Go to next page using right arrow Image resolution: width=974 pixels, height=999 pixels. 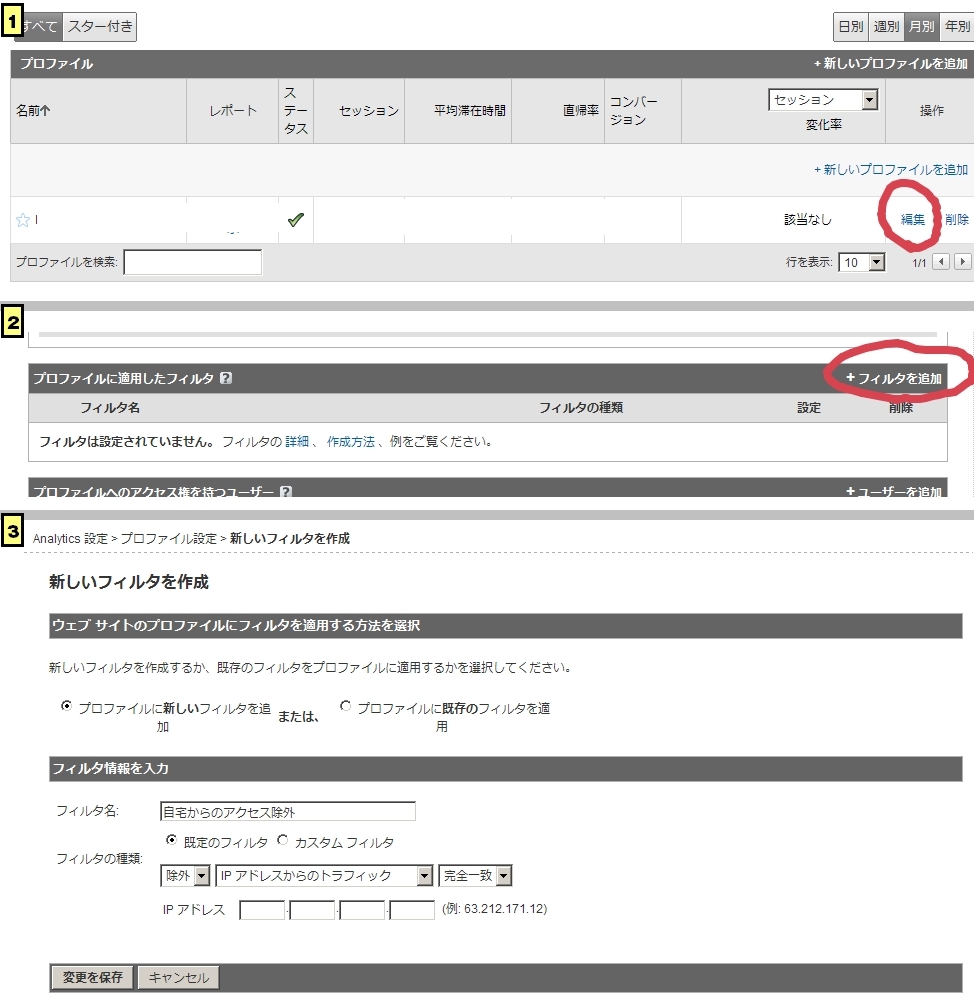[x=962, y=262]
